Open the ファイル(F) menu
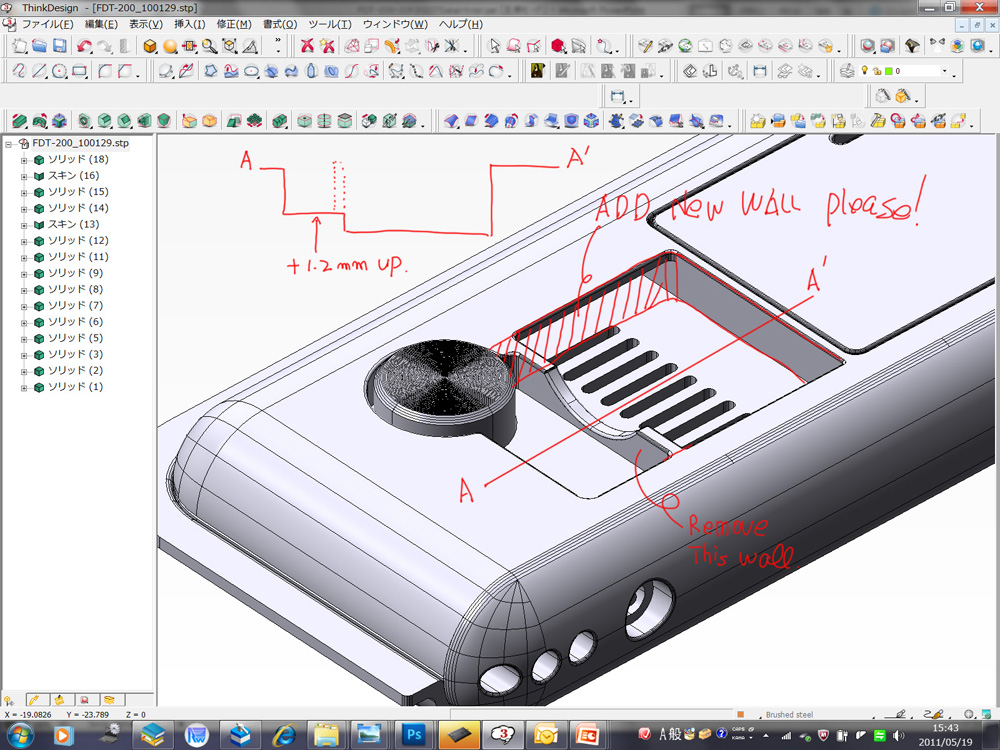The width and height of the screenshot is (1000, 750). [47, 24]
